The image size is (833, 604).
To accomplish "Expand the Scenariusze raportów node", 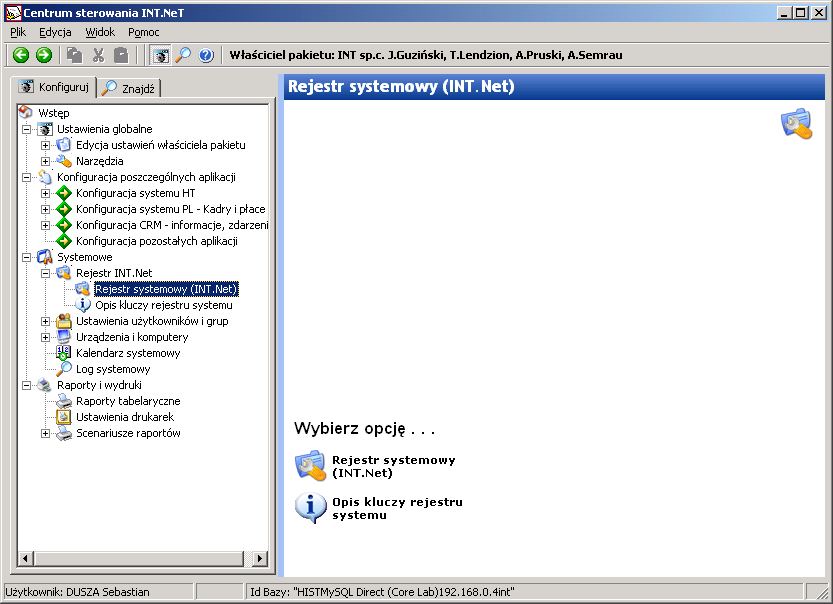I will click(x=45, y=433).
